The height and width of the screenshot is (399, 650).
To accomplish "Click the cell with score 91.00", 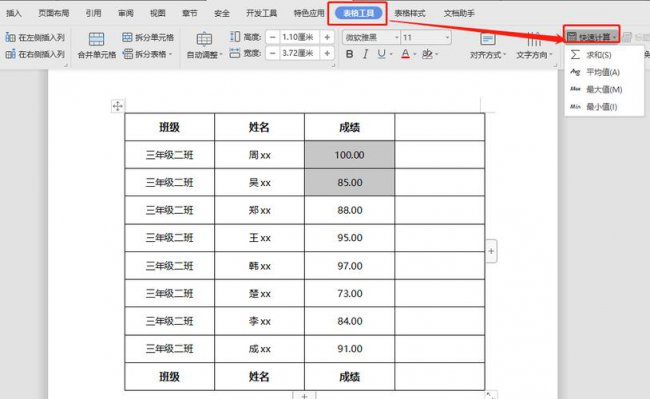I will [349, 349].
